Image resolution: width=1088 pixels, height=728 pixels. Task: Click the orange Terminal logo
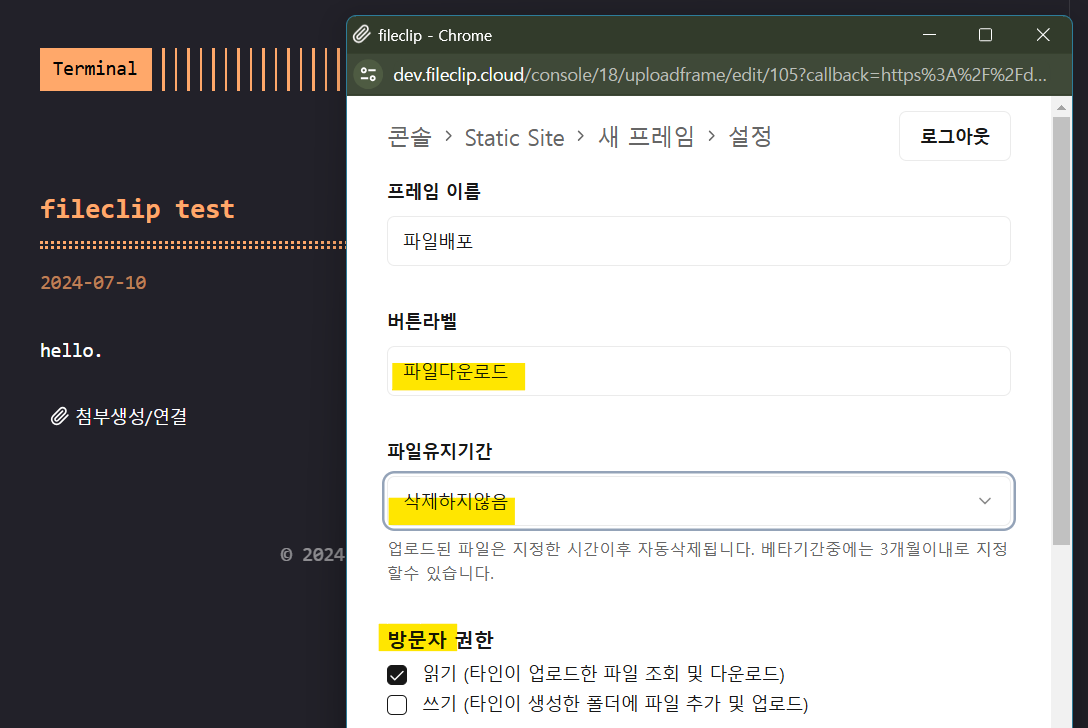pyautogui.click(x=95, y=69)
